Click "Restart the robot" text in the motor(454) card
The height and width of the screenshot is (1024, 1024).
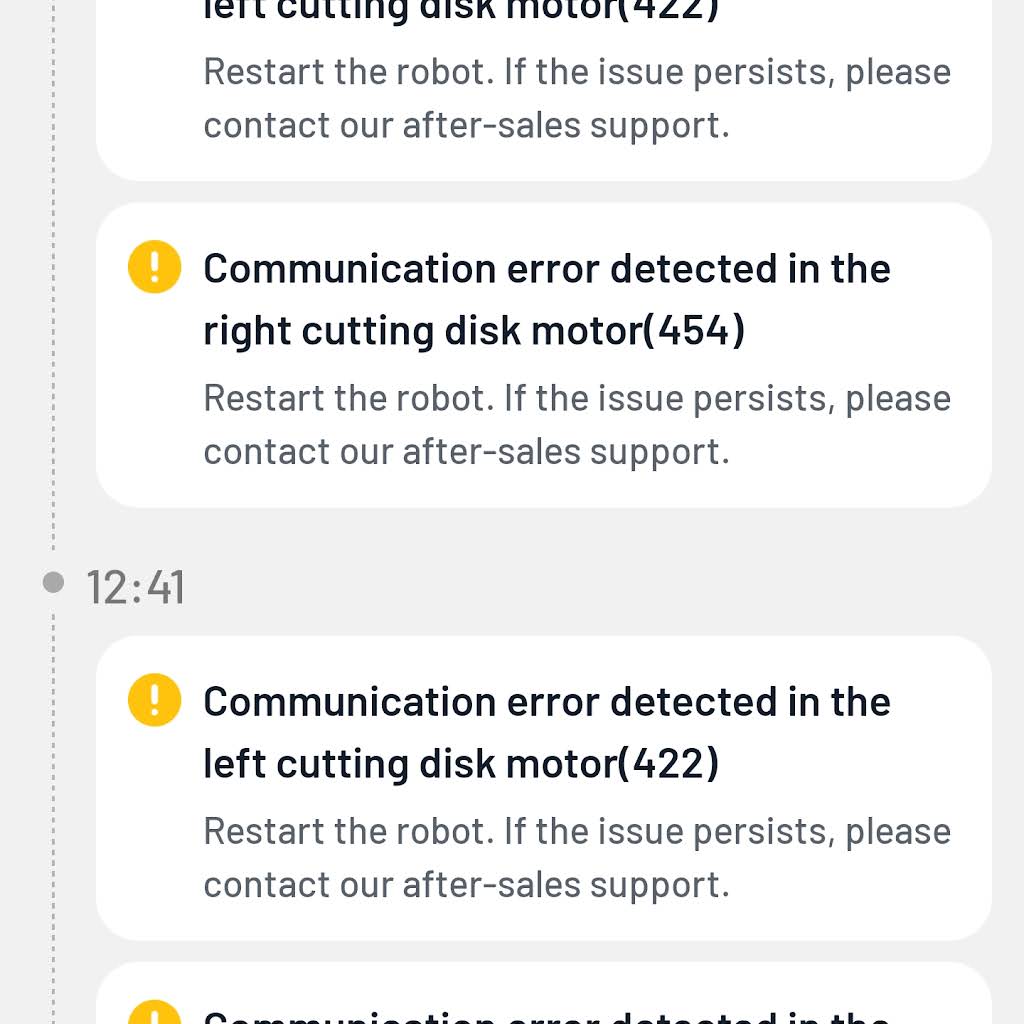pos(349,398)
